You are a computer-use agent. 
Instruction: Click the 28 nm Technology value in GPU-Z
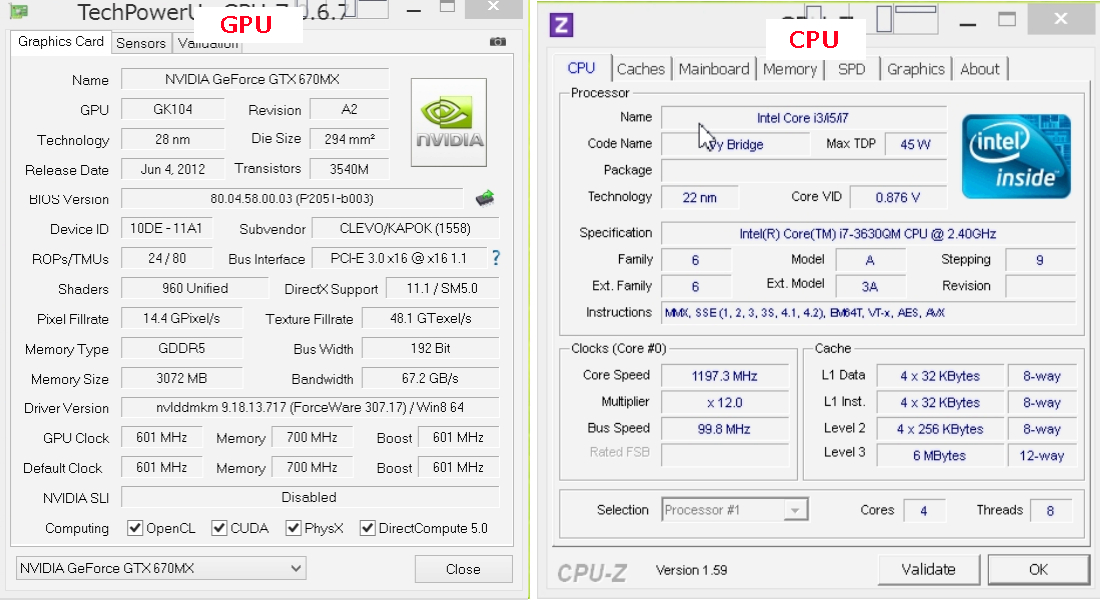point(173,139)
